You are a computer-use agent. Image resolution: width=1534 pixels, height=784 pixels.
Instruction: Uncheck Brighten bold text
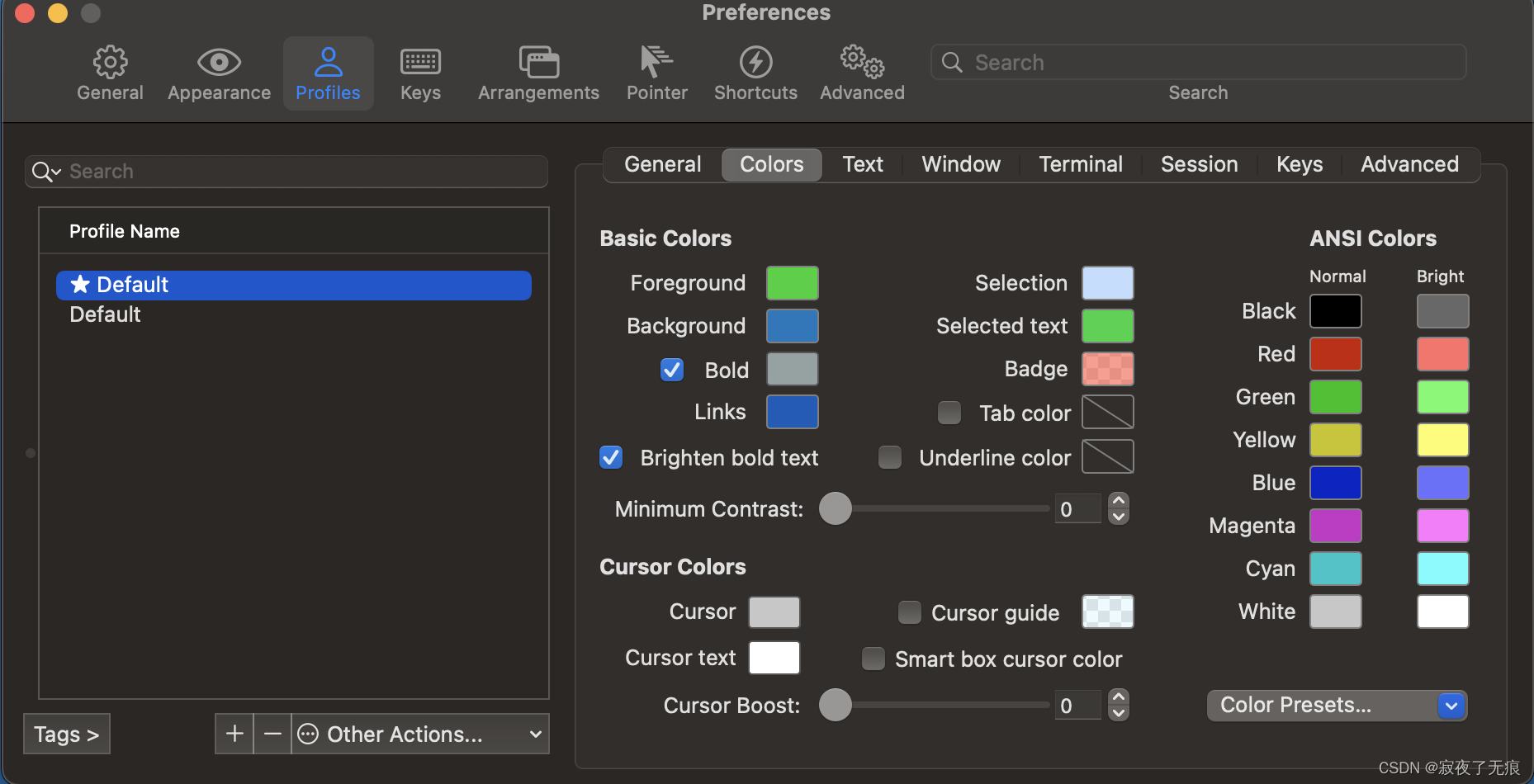click(610, 457)
